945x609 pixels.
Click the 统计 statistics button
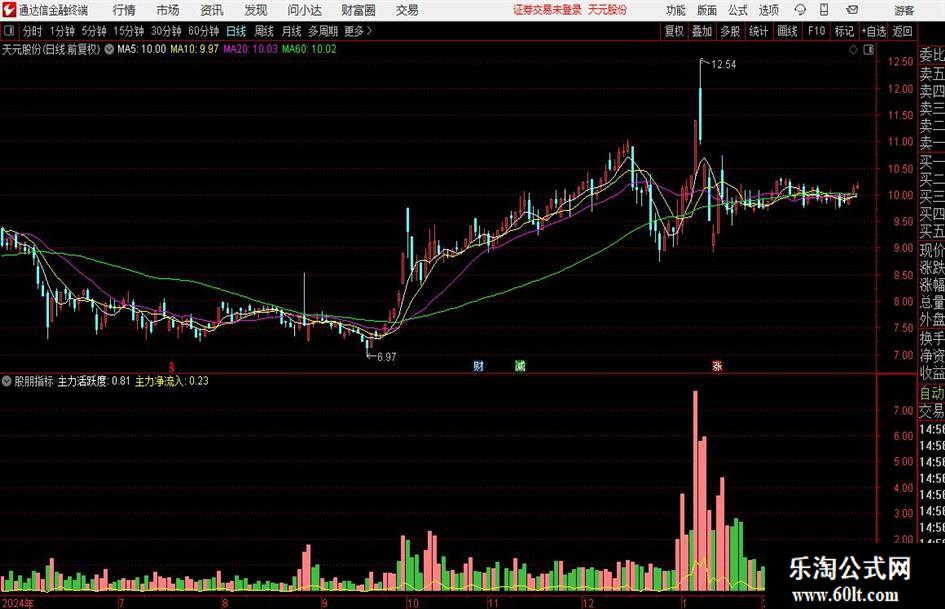coord(758,31)
